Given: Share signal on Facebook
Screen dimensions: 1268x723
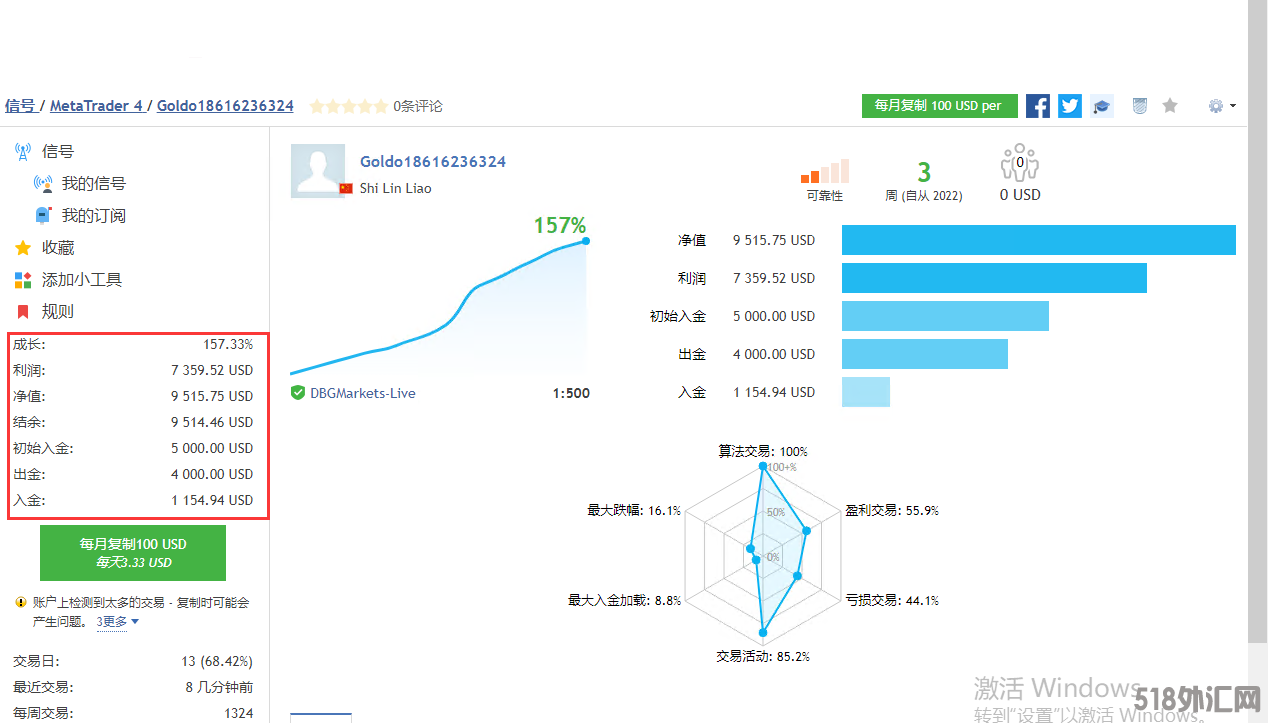Looking at the screenshot, I should (x=1038, y=106).
